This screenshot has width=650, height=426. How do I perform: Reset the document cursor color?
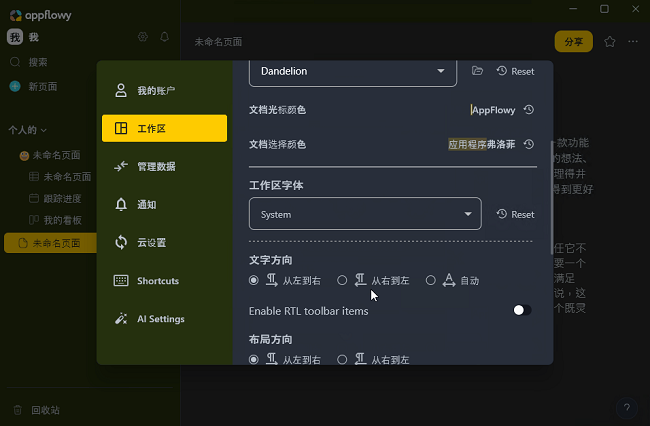[x=529, y=110]
